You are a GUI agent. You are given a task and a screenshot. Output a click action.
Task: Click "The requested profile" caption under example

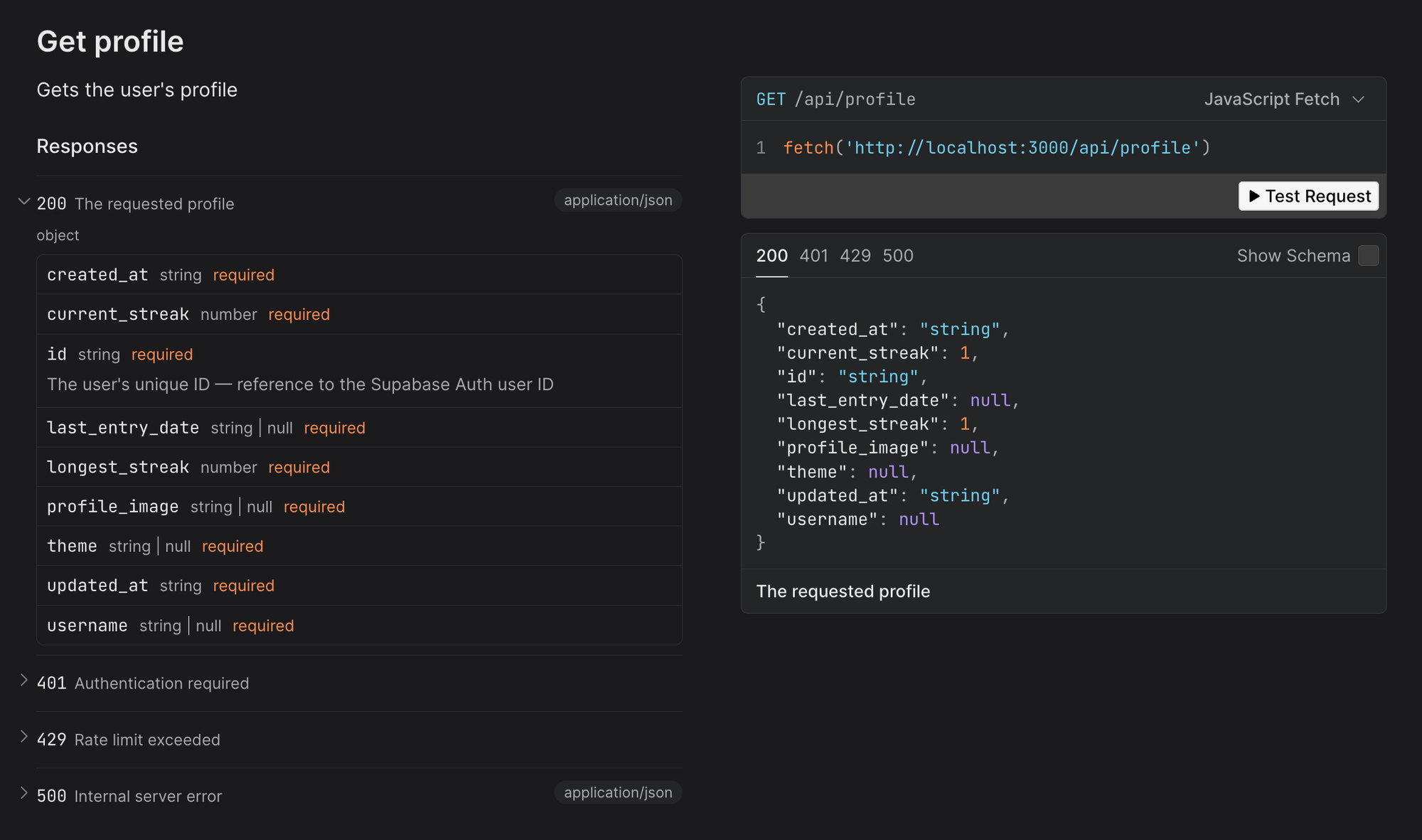click(843, 591)
